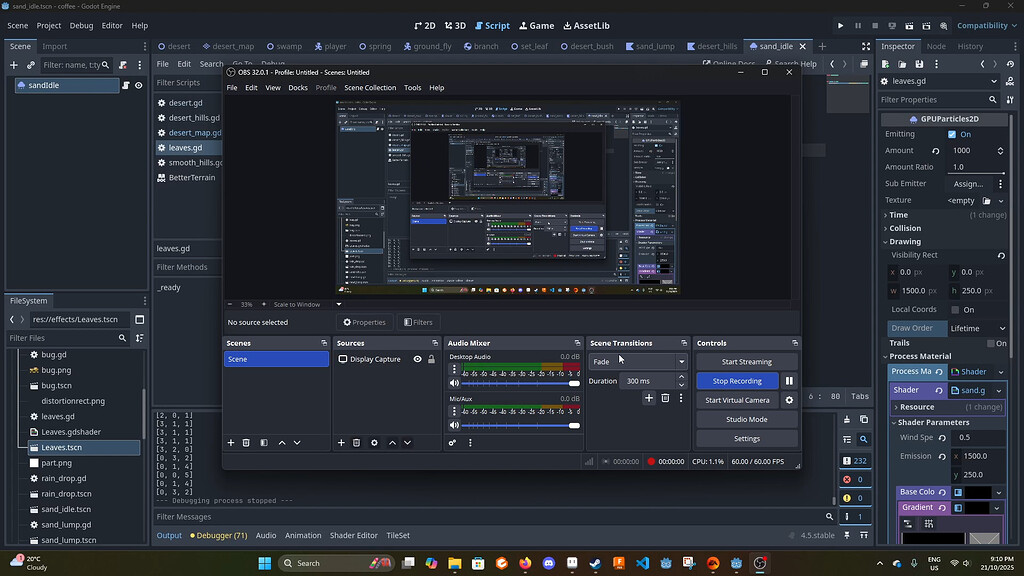The width and height of the screenshot is (1024, 576).
Task: Clear output icon showing 232 messages
Action: 854,460
